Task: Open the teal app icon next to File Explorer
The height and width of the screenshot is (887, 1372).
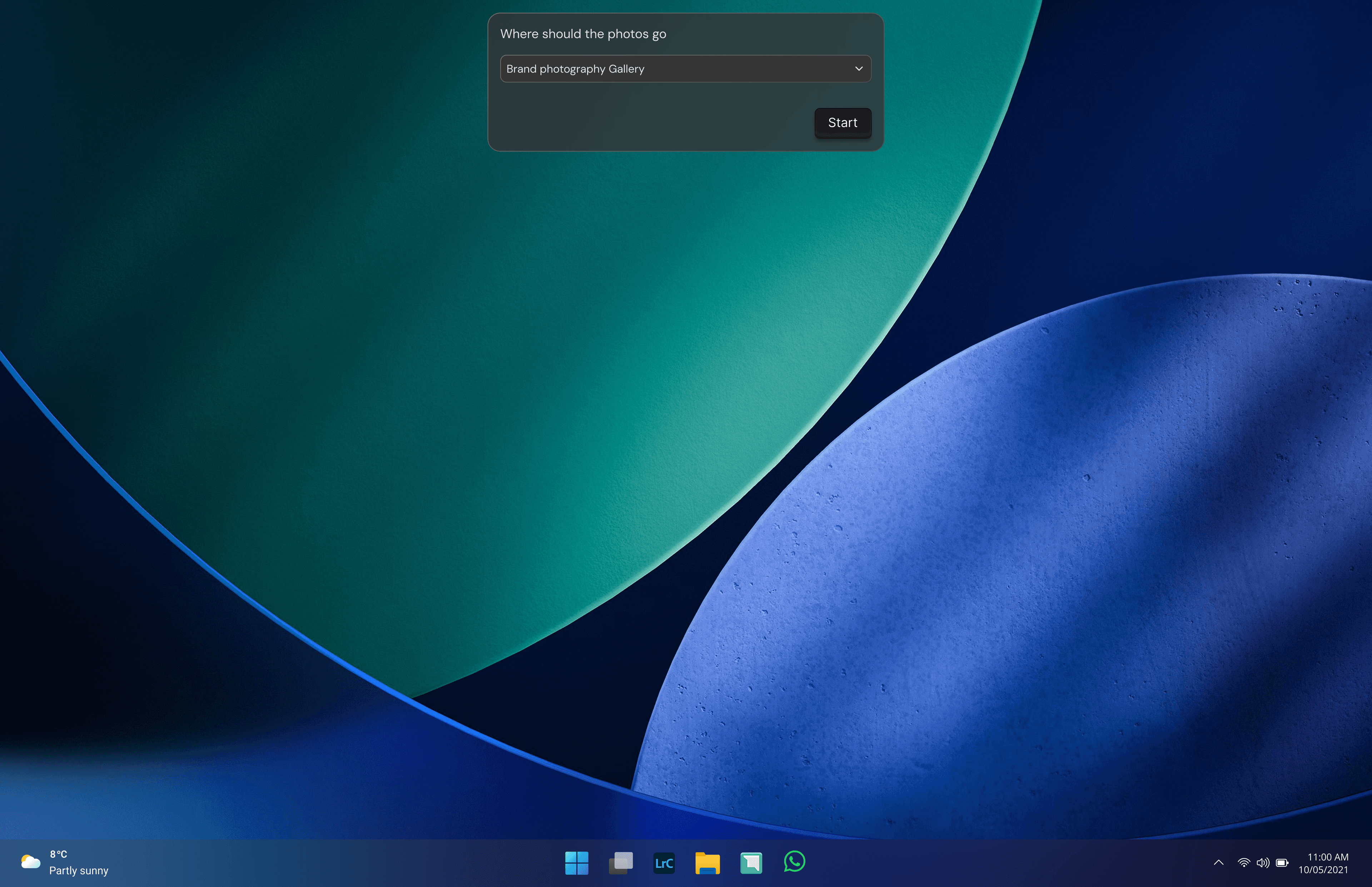Action: tap(751, 863)
